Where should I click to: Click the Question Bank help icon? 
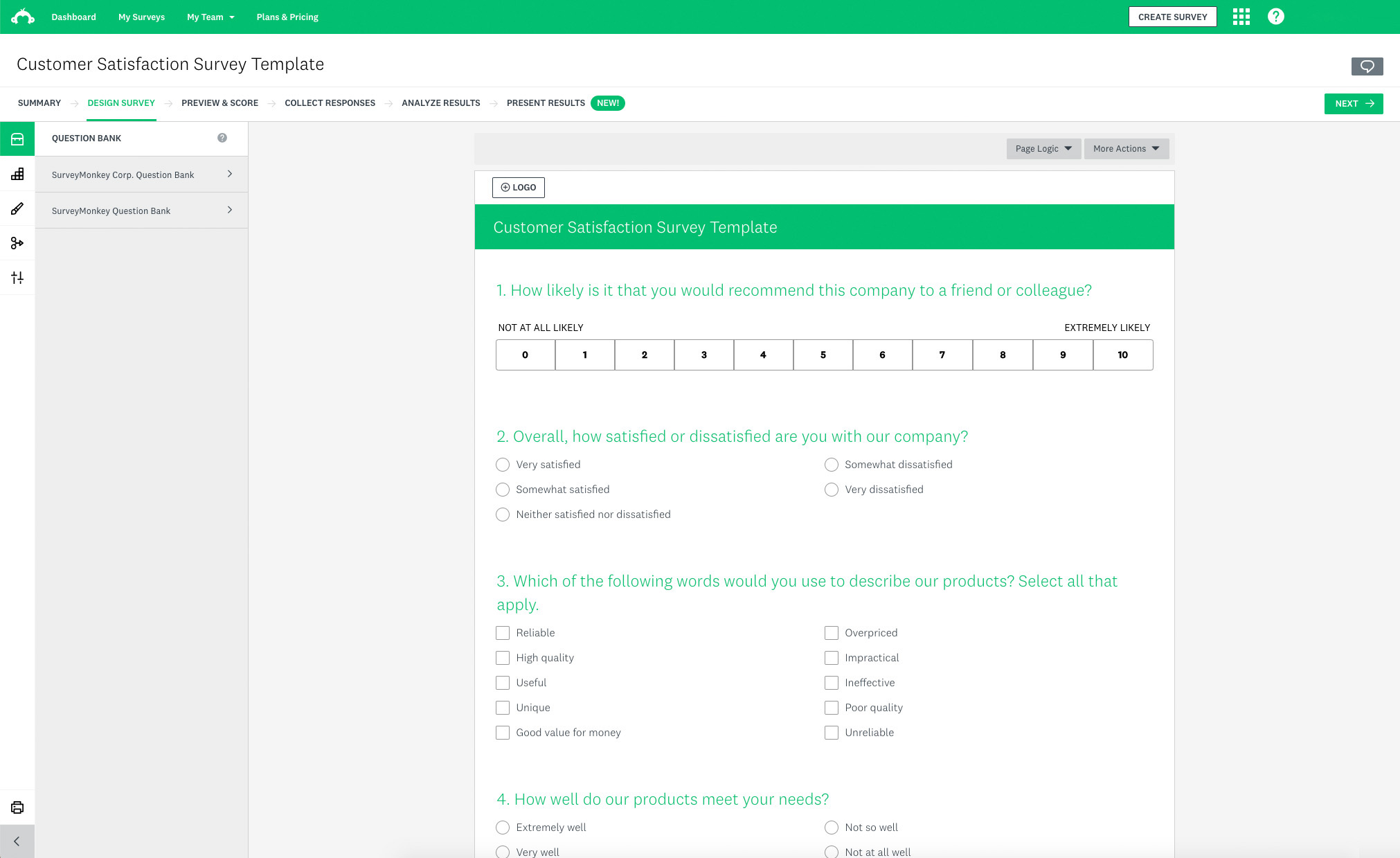[222, 138]
